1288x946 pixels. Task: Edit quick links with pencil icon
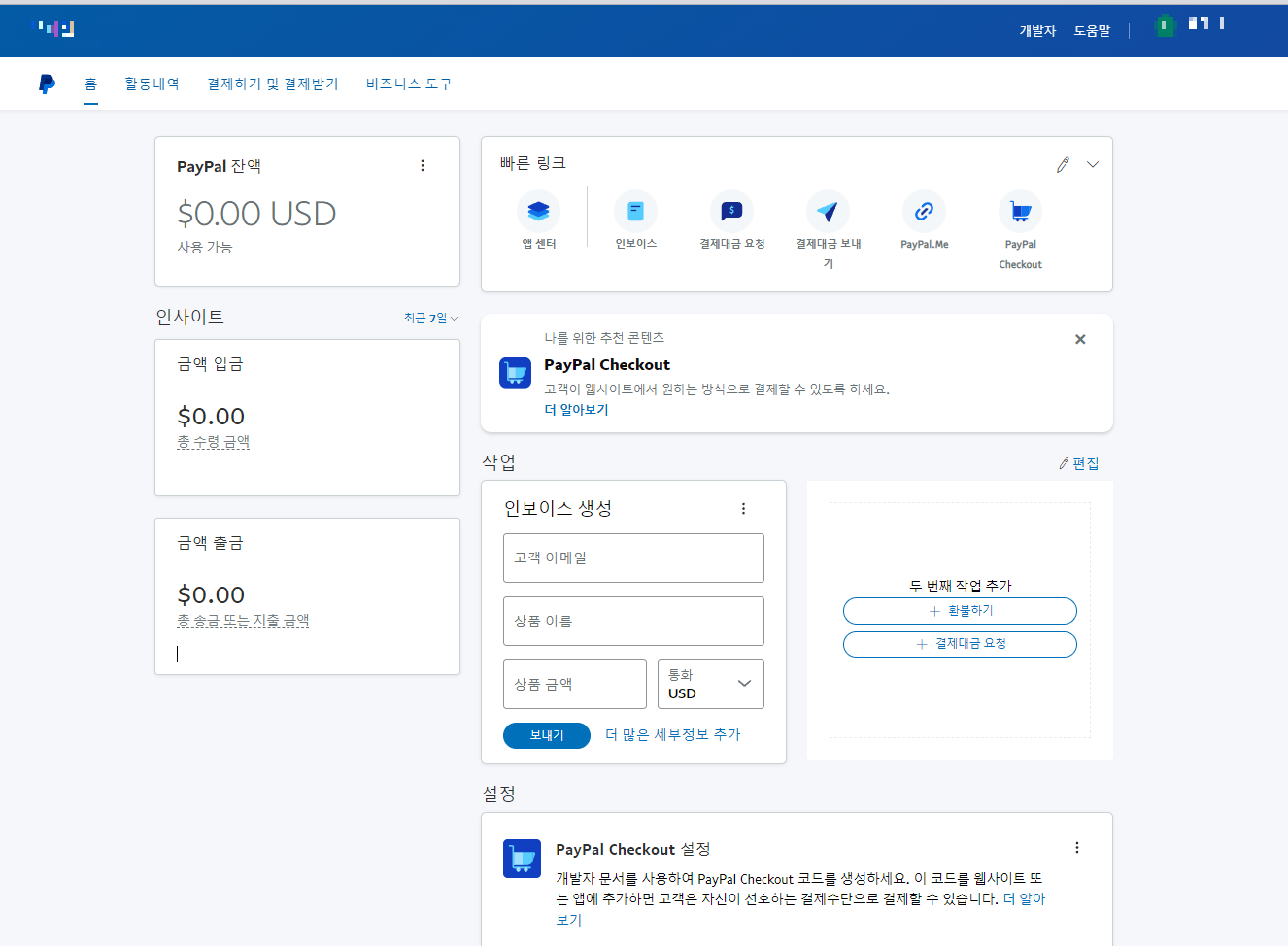pyautogui.click(x=1063, y=165)
